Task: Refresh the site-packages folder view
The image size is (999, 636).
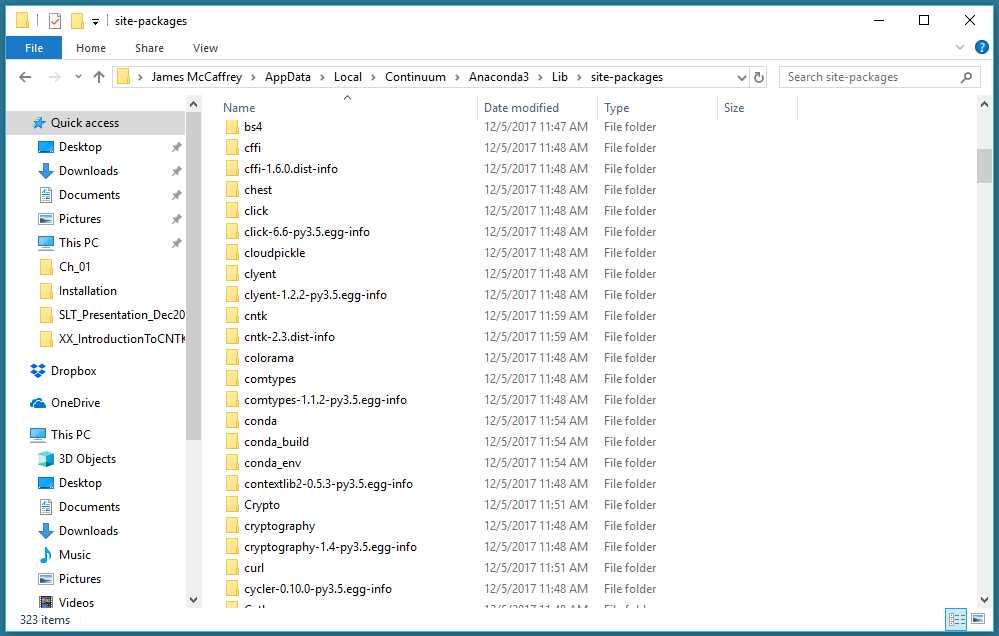Action: (758, 77)
